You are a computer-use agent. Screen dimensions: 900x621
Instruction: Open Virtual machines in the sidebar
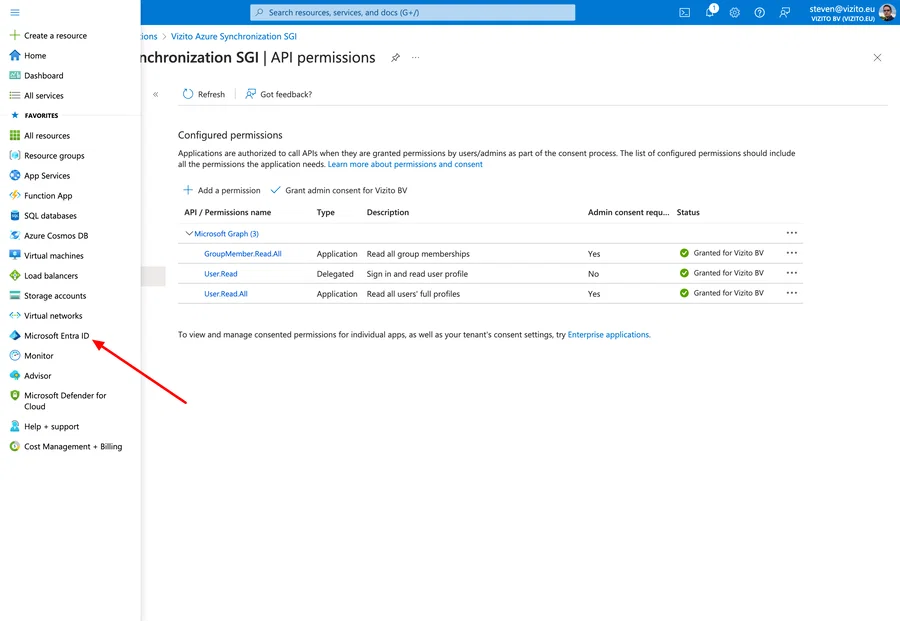[x=59, y=255]
